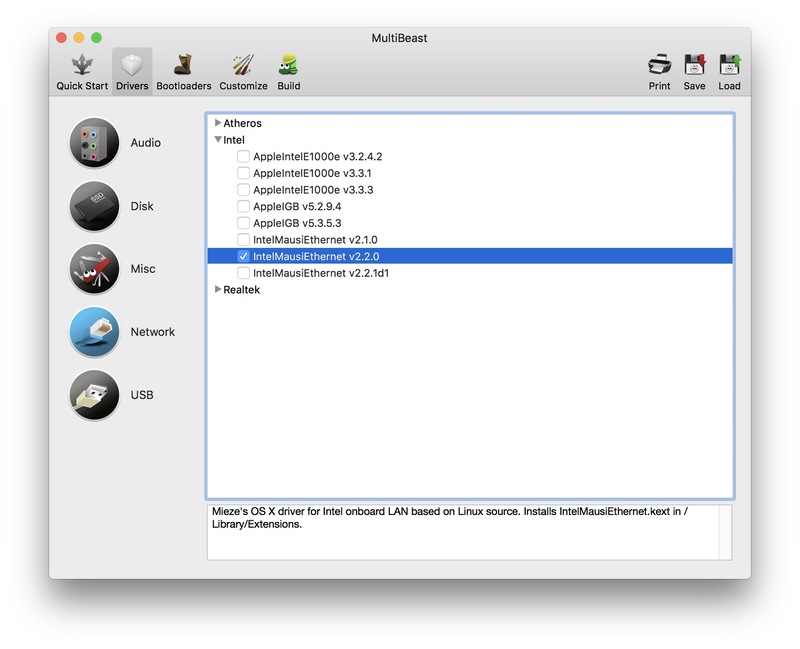Enable AppleIntelE1000e v3.3.1 checkbox
The image size is (800, 649).
[243, 173]
